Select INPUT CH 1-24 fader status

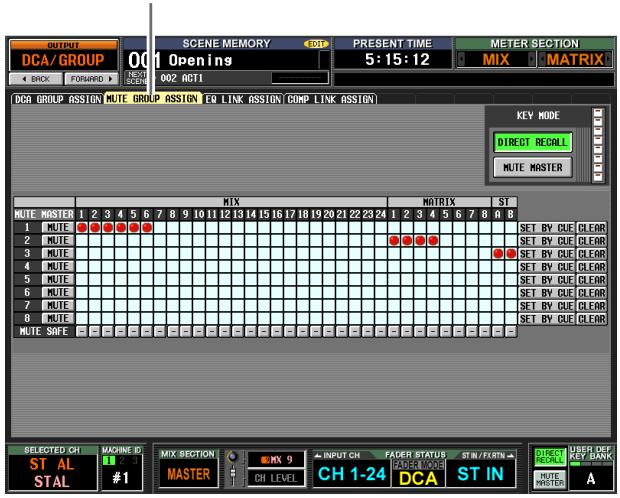click(351, 473)
